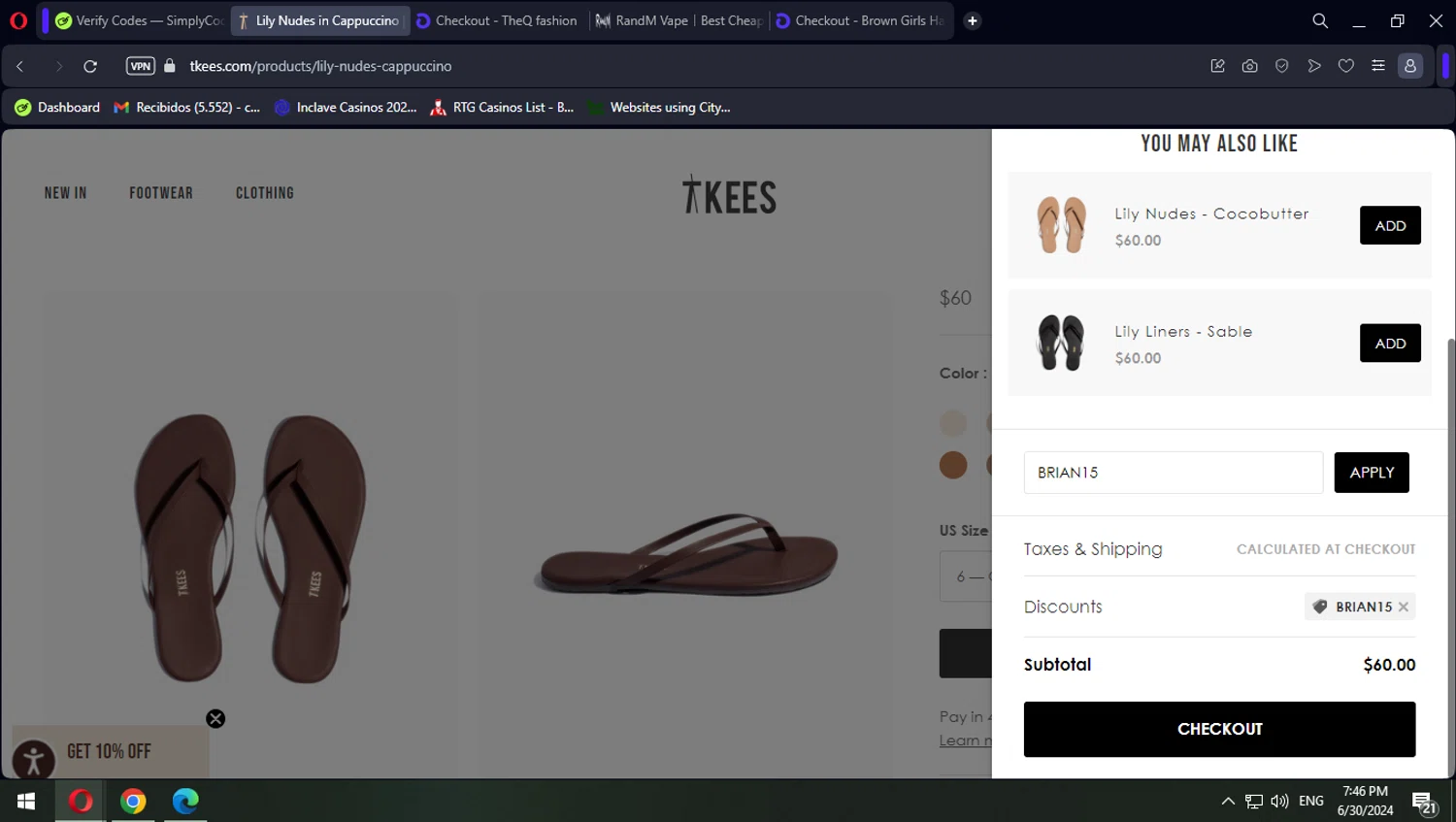This screenshot has width=1456, height=822.
Task: Open the Opera menu logo
Action: [x=18, y=20]
